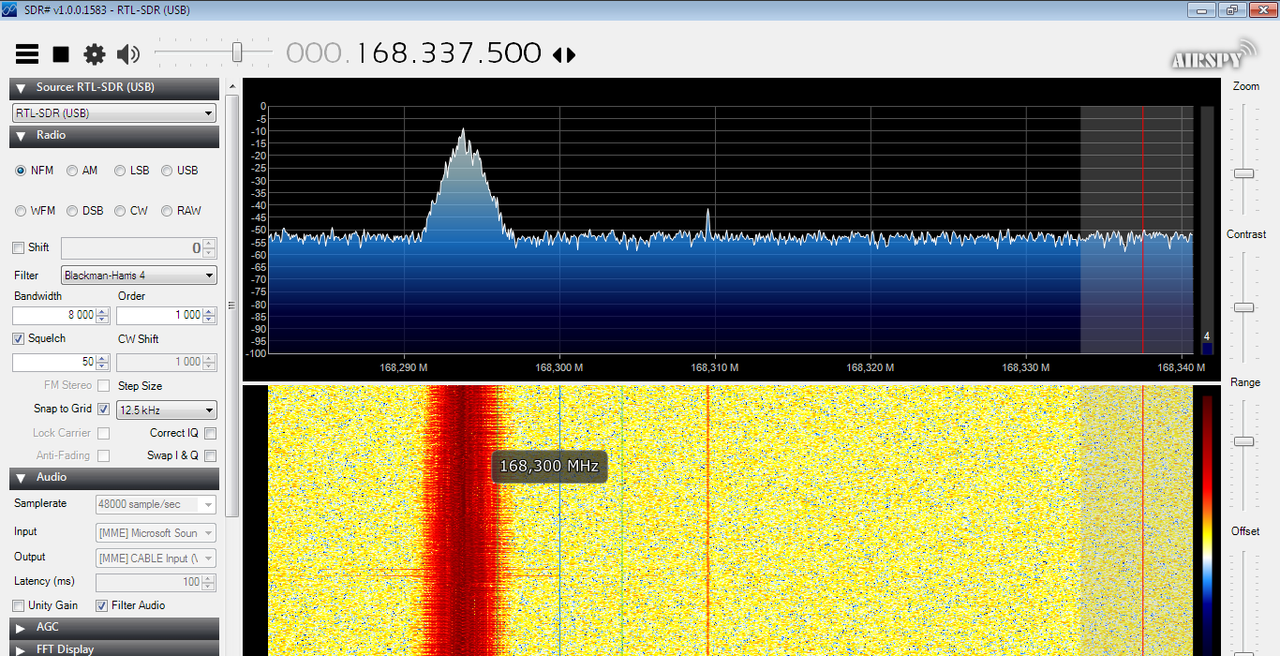Screen dimensions: 1280x656
Task: Click the side panel vertical scrollbar
Action: tap(232, 305)
